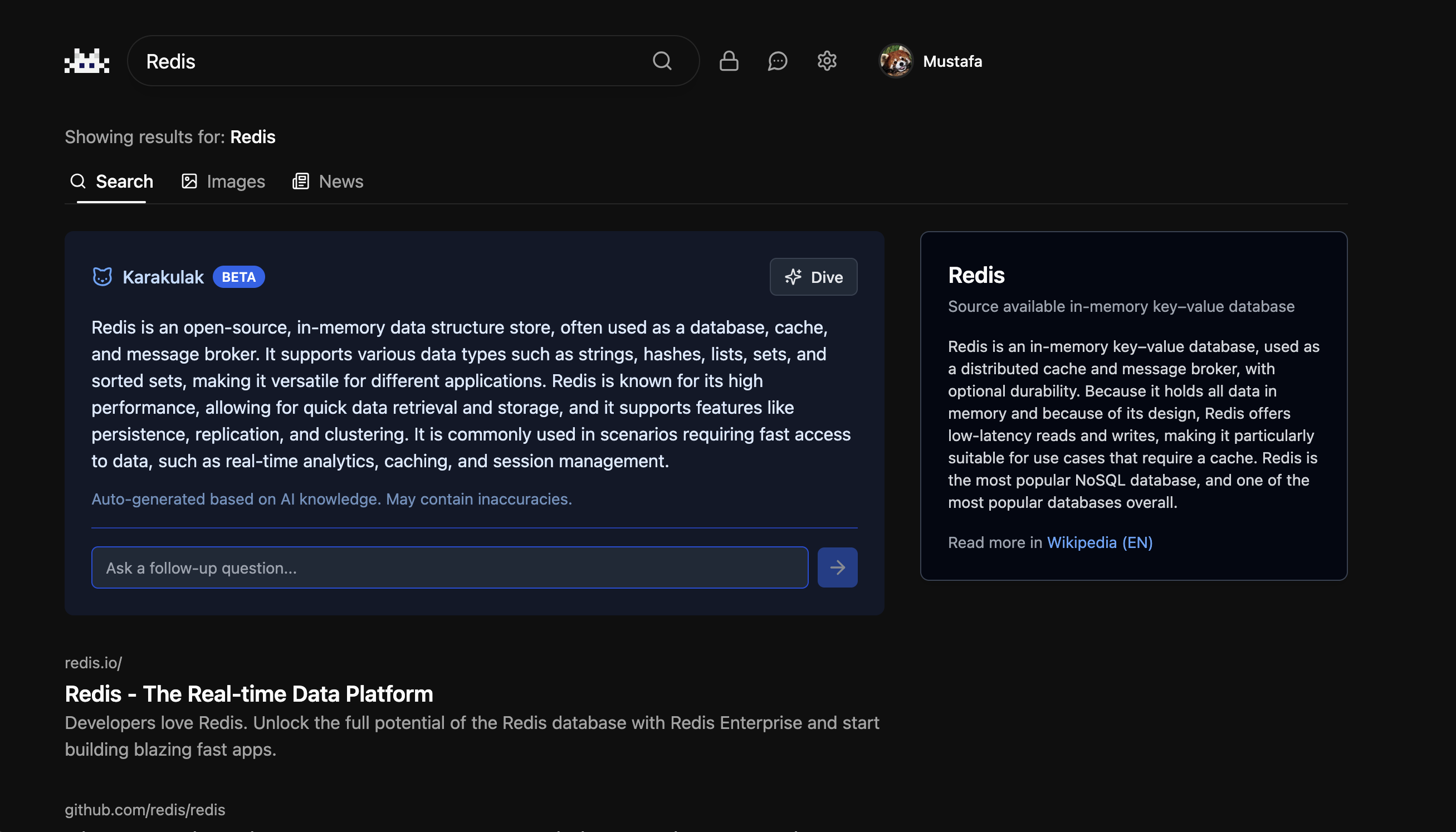Click the github.com/redis/redis URL
Screen dimensions: 1456x832
(x=145, y=810)
